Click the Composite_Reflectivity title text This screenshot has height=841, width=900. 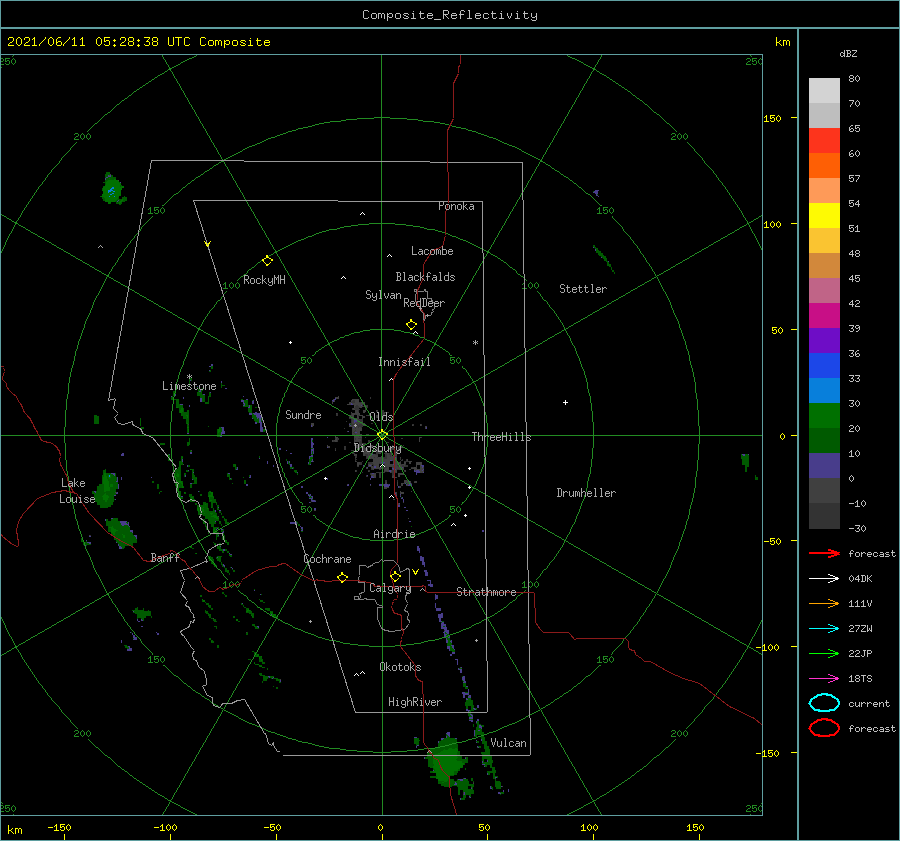click(x=449, y=15)
